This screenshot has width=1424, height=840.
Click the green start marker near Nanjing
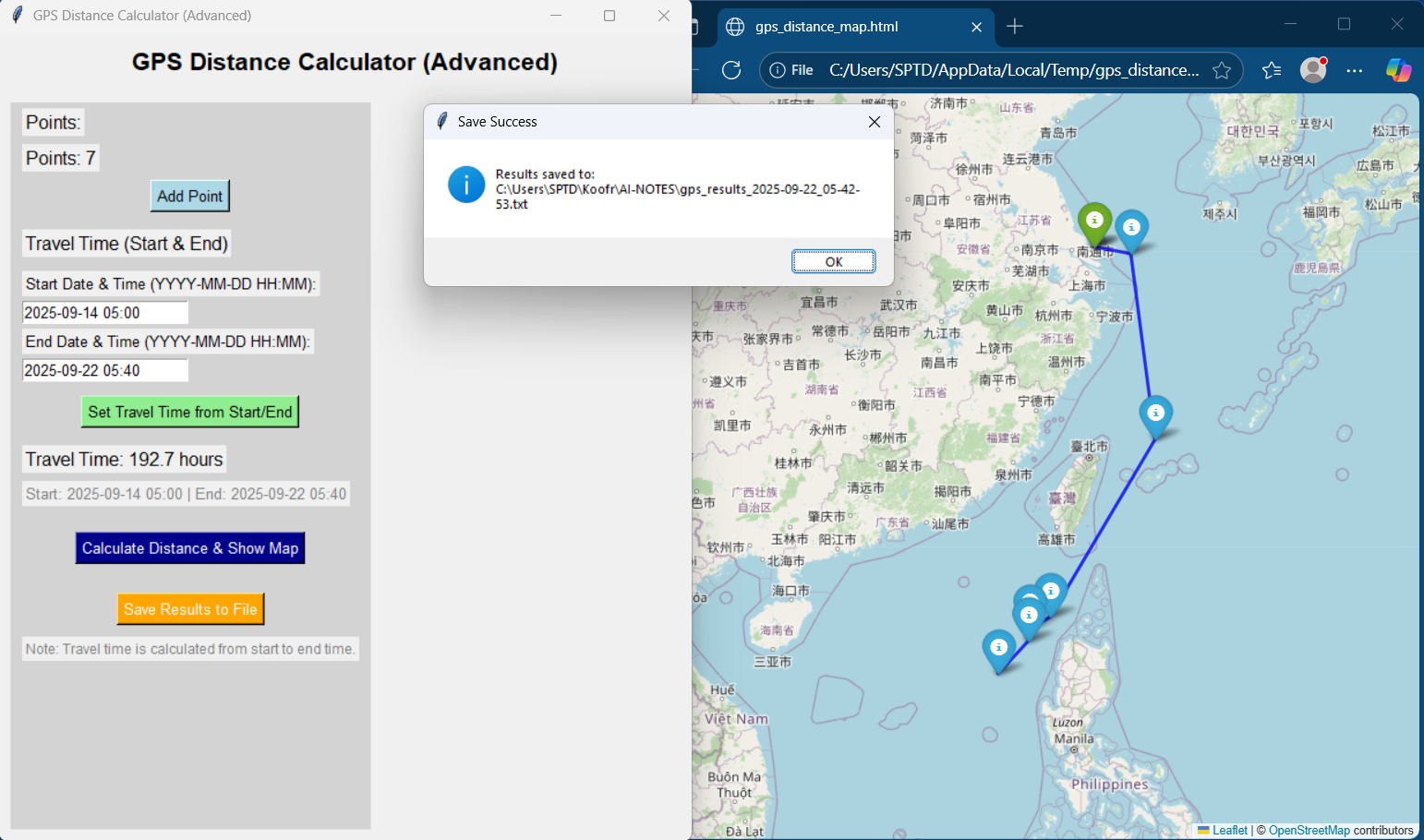[1094, 222]
